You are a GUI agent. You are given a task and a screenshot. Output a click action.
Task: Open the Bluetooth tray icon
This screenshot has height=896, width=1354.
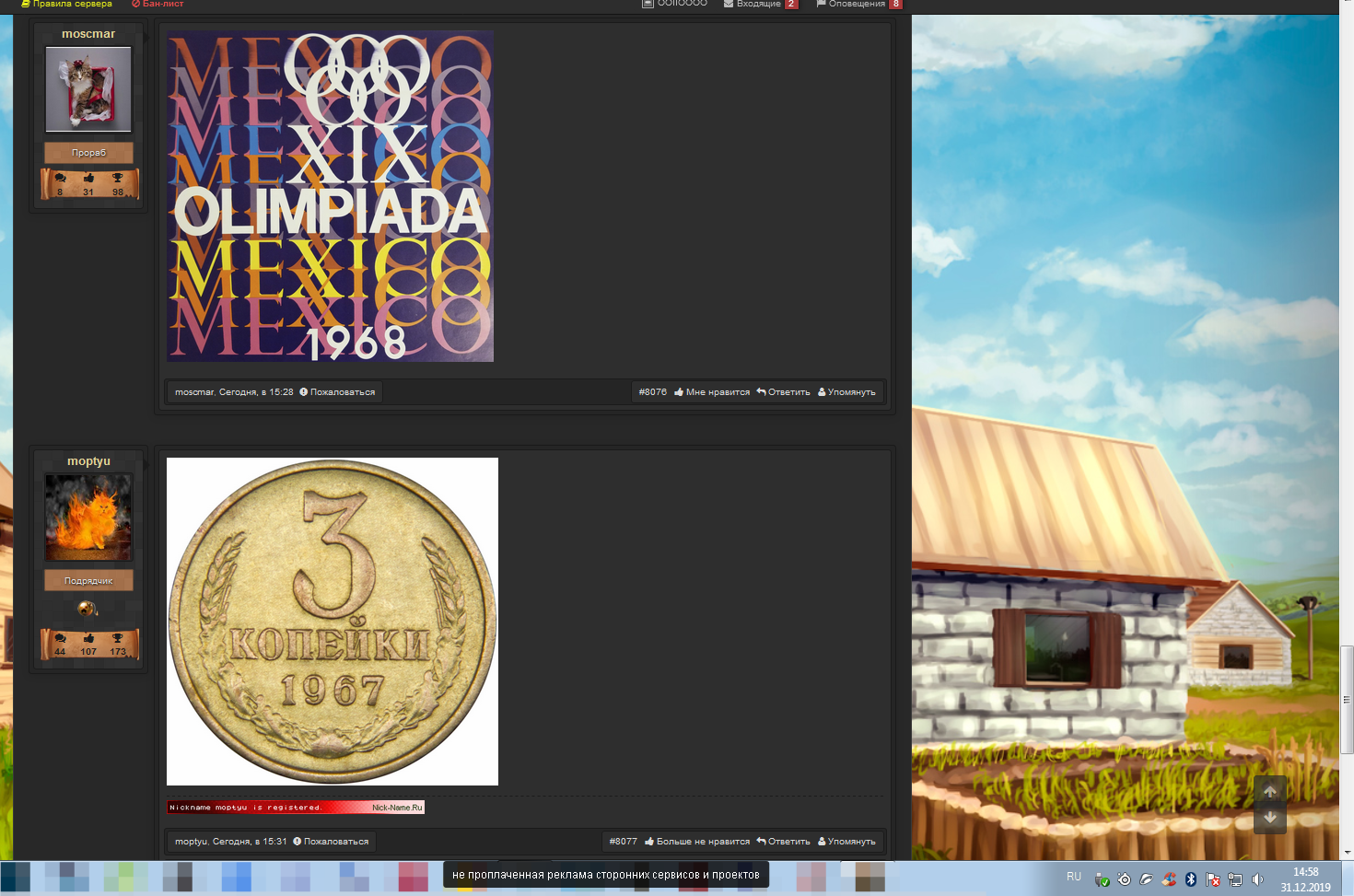(x=1191, y=879)
